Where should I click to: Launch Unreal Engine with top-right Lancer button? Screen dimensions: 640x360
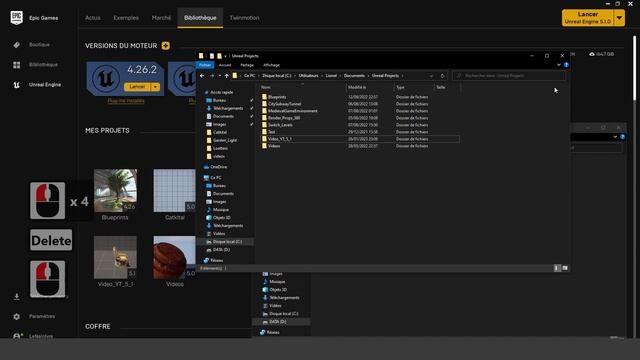(588, 18)
